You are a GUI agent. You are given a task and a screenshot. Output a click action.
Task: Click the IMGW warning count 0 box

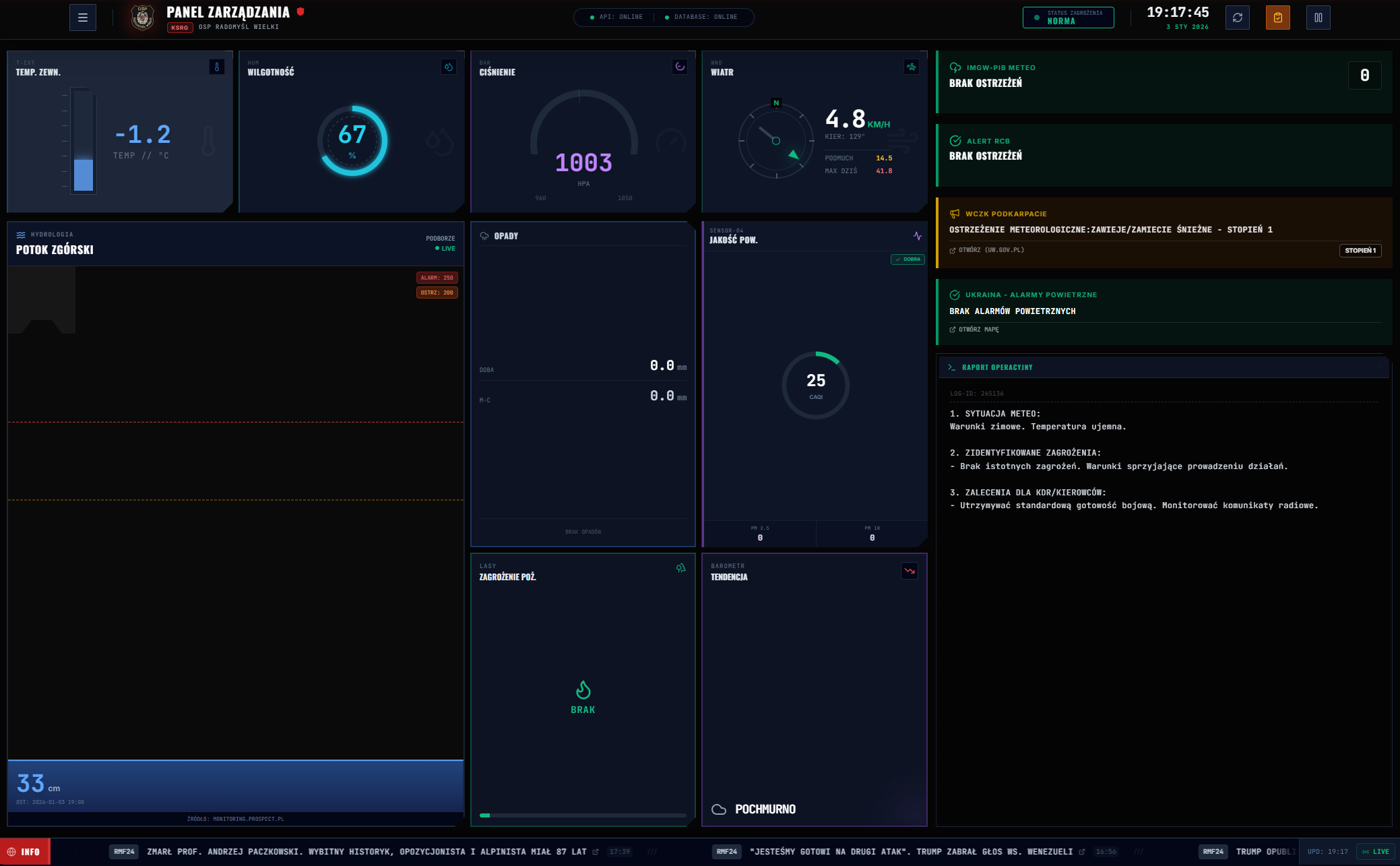(x=1364, y=75)
